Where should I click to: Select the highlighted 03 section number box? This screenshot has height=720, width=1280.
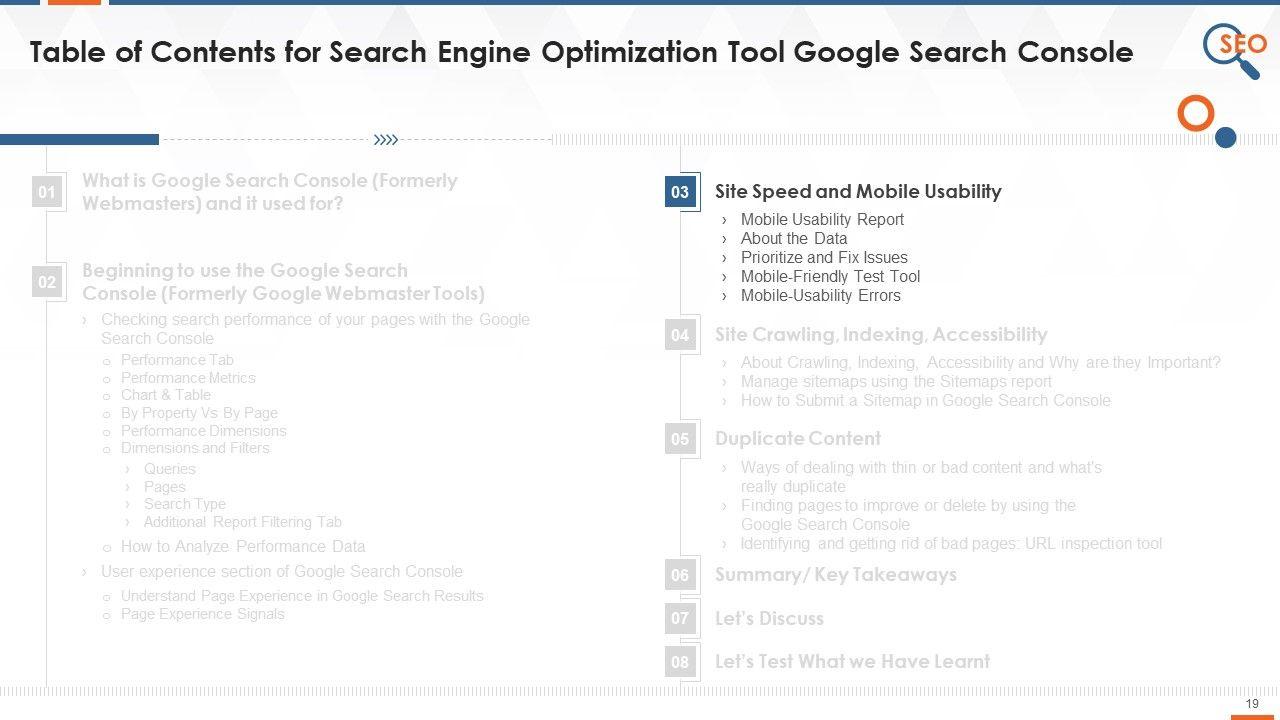(x=680, y=192)
